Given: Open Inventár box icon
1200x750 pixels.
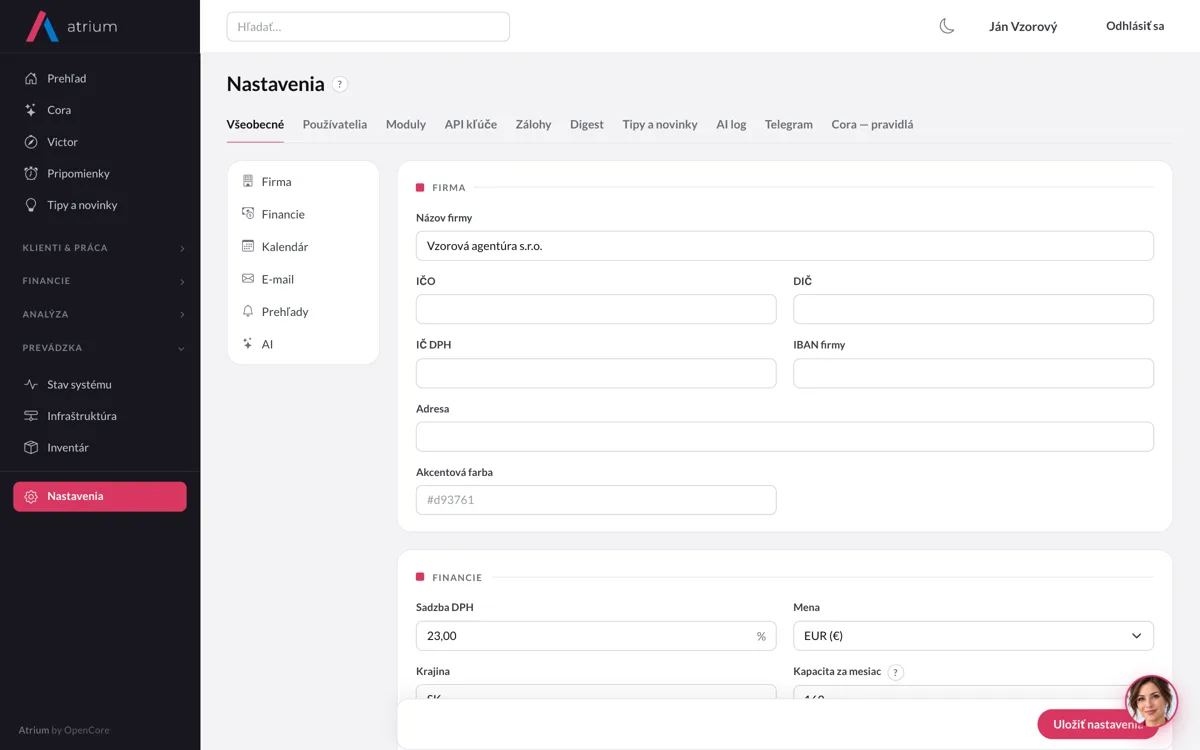Looking at the screenshot, I should click(31, 447).
